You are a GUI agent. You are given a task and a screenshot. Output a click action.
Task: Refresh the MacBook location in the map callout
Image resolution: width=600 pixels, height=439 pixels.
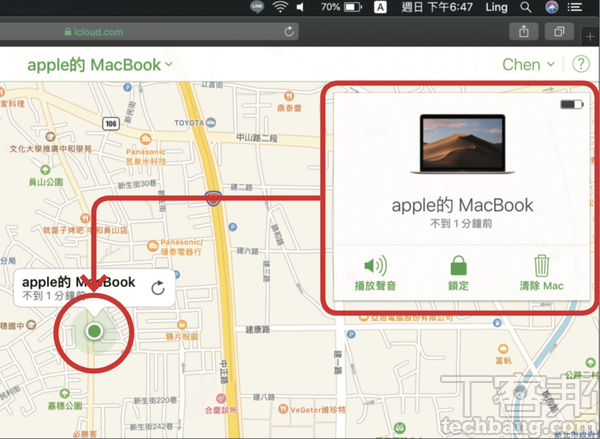(x=158, y=288)
